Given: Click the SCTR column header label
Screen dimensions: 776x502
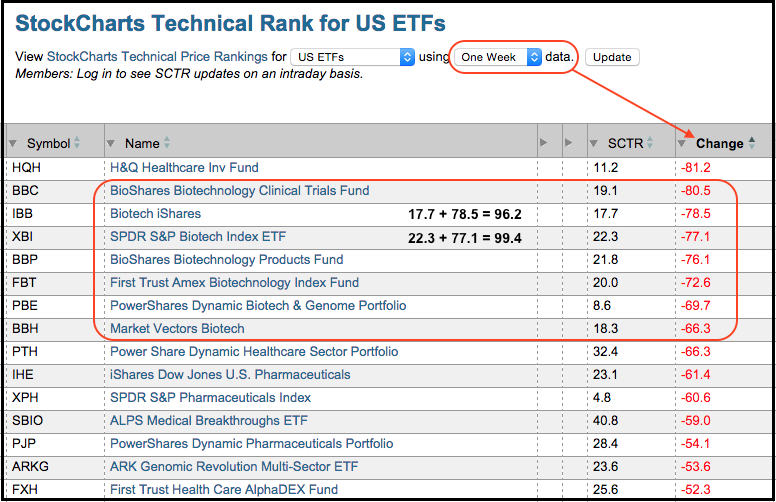Looking at the screenshot, I should (x=625, y=143).
